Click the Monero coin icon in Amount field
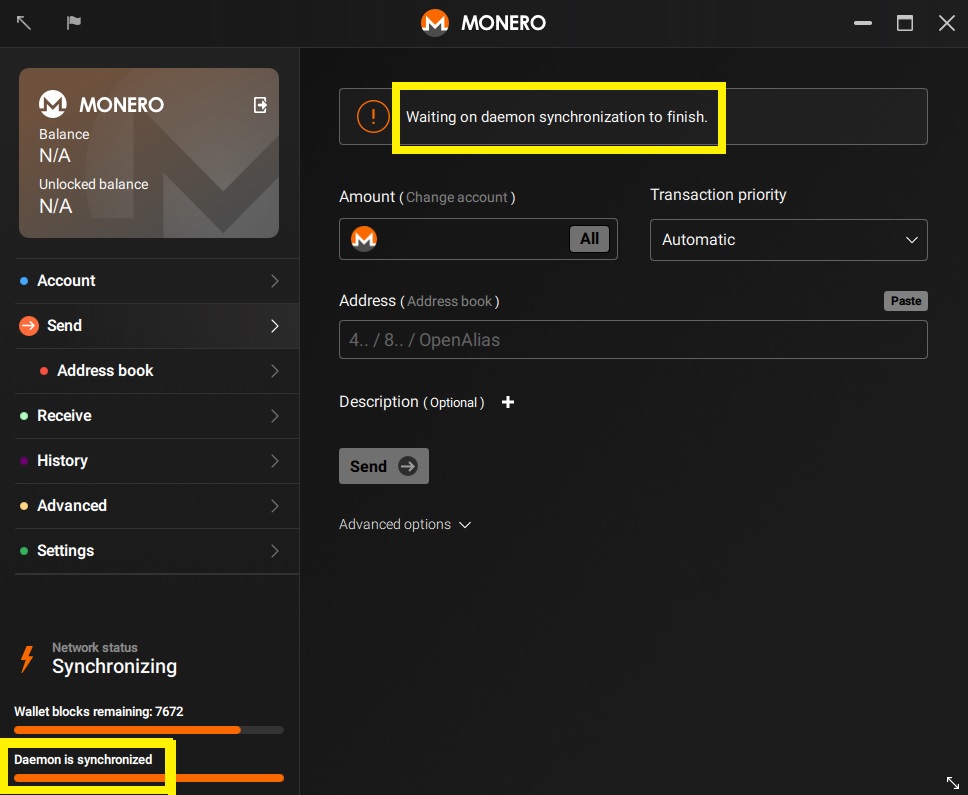The width and height of the screenshot is (968, 795). click(x=364, y=239)
